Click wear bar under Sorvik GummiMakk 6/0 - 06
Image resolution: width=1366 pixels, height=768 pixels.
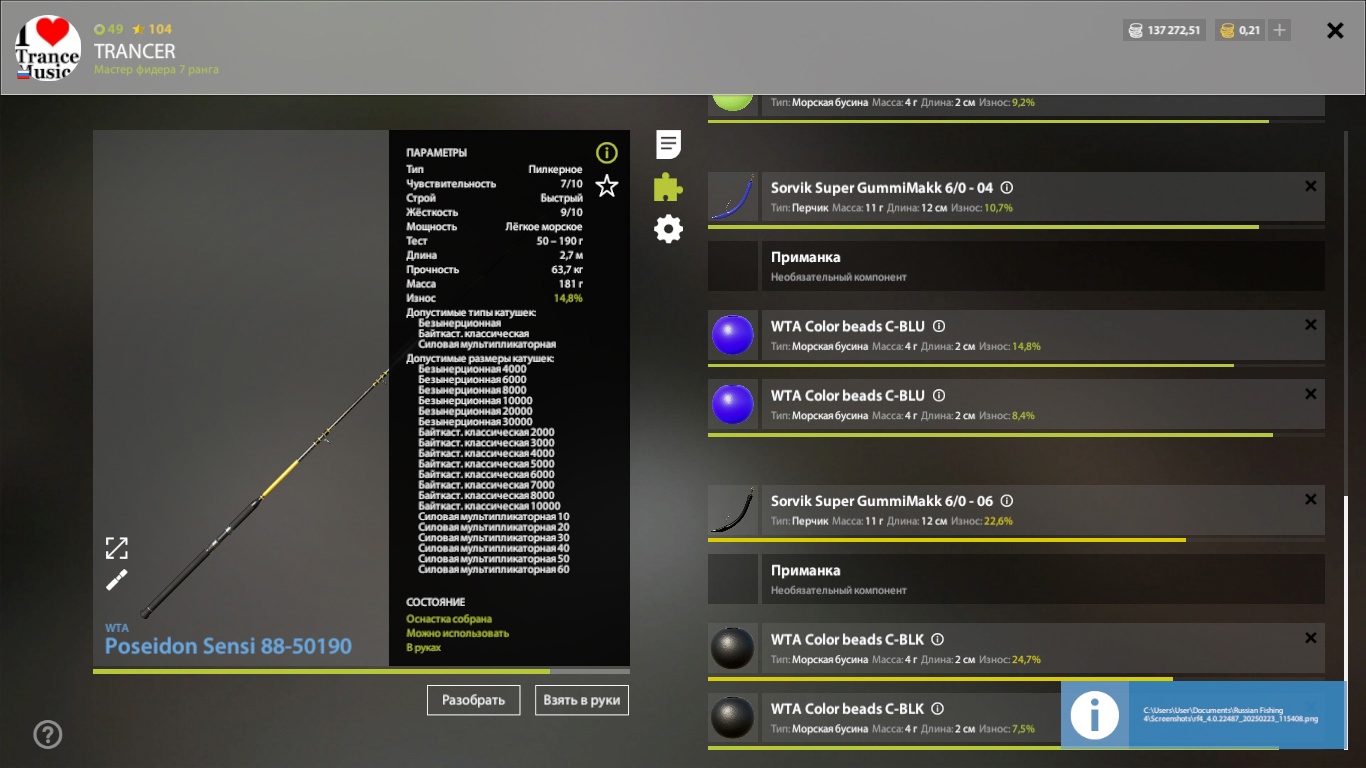coord(1016,541)
